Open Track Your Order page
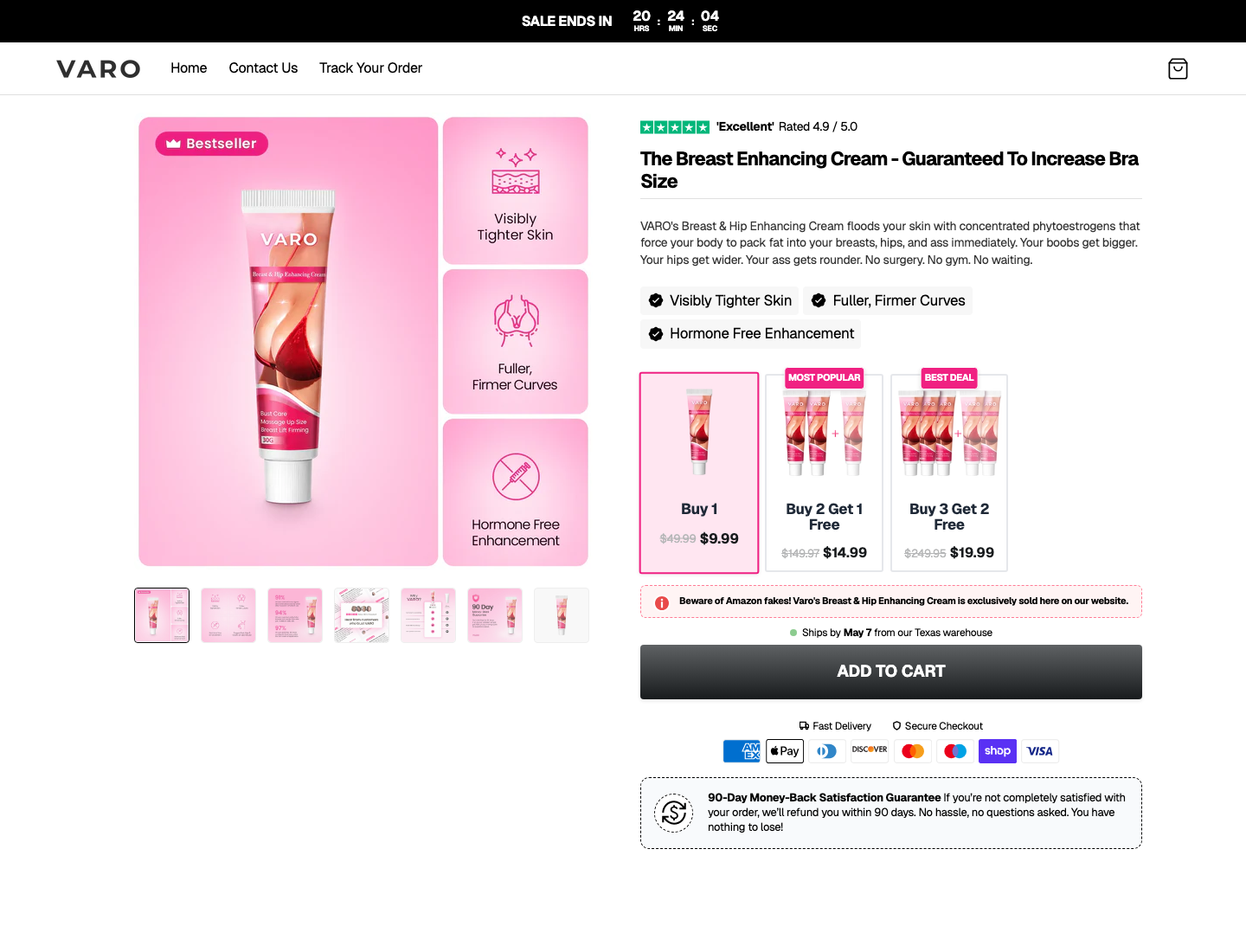Viewport: 1246px width, 952px height. [x=370, y=68]
